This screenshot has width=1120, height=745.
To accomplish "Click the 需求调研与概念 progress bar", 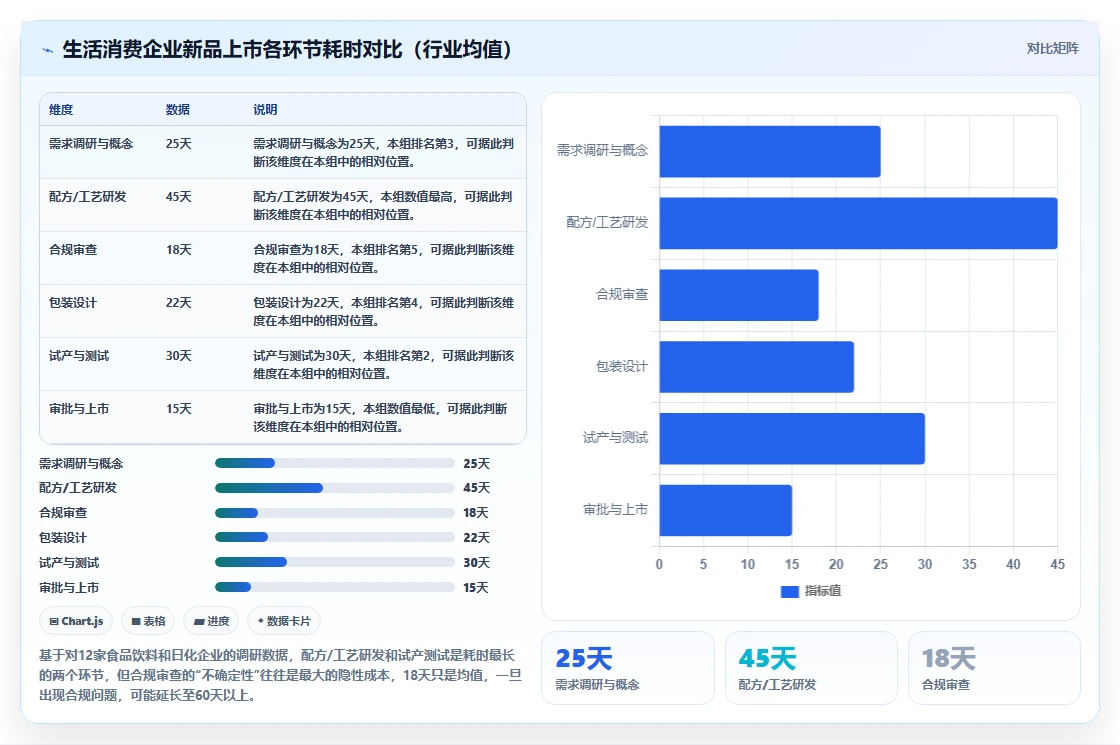I will click(334, 463).
